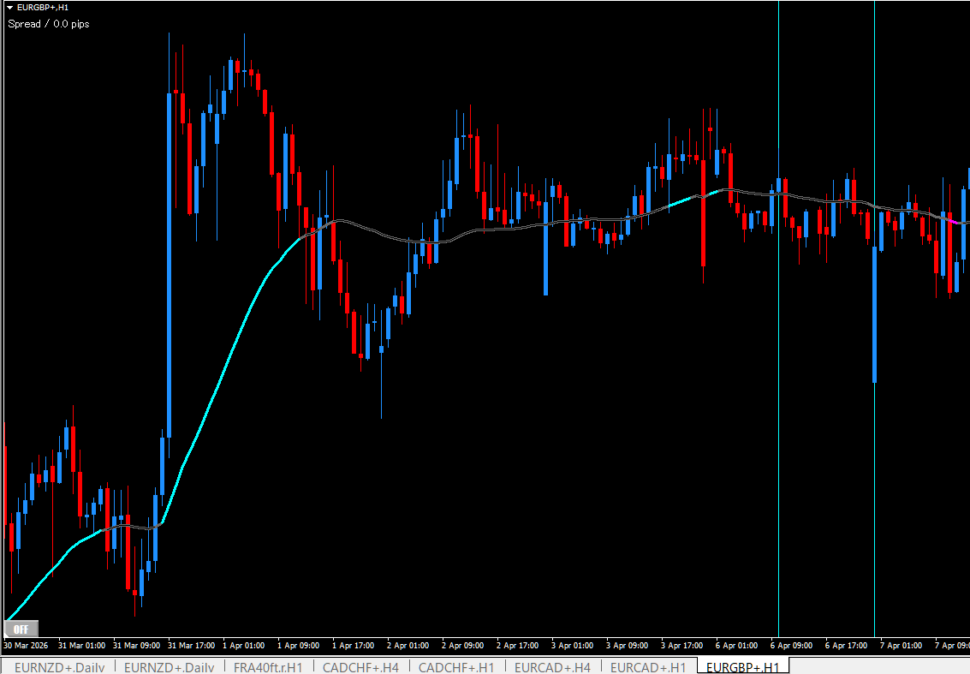
Task: Select the second EURNZD+.Daily tab
Action: (x=169, y=667)
